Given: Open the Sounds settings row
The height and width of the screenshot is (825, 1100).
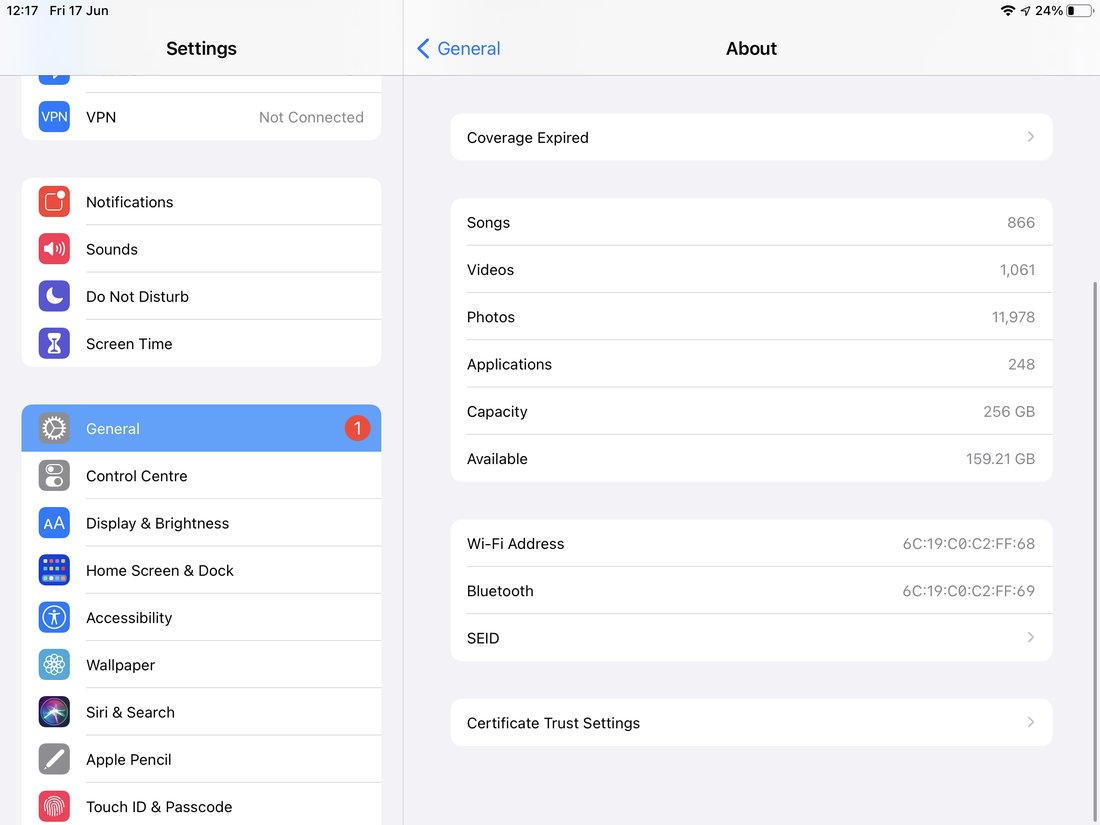Looking at the screenshot, I should coord(201,249).
